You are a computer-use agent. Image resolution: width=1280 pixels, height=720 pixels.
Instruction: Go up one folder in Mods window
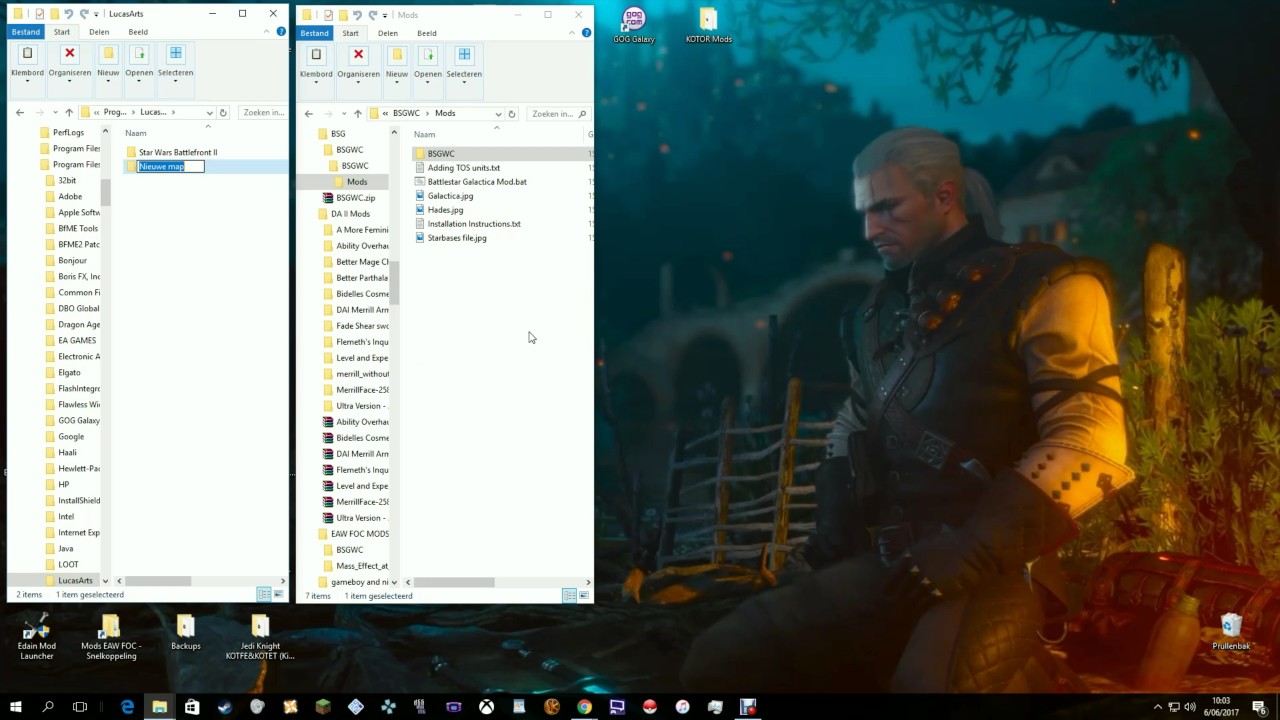(357, 113)
